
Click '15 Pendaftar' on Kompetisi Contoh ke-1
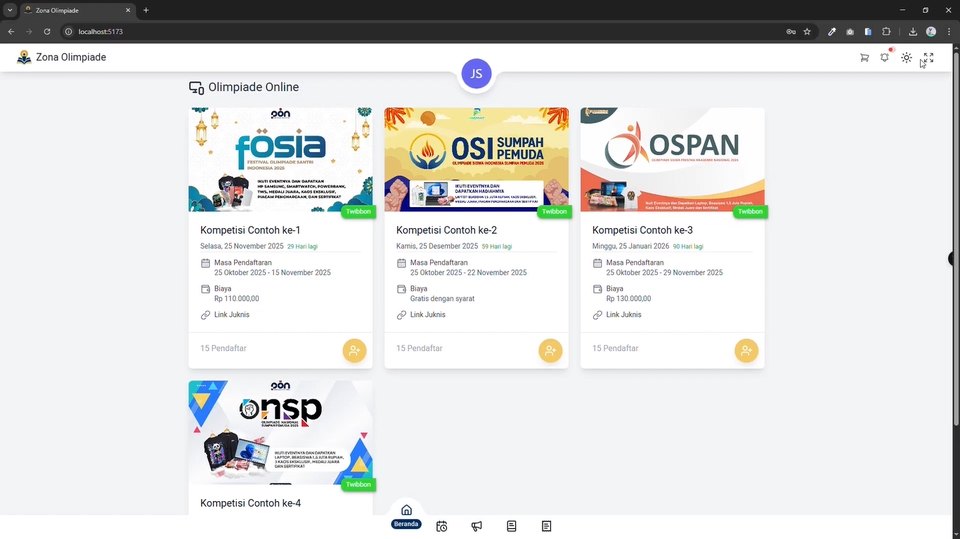(x=223, y=348)
